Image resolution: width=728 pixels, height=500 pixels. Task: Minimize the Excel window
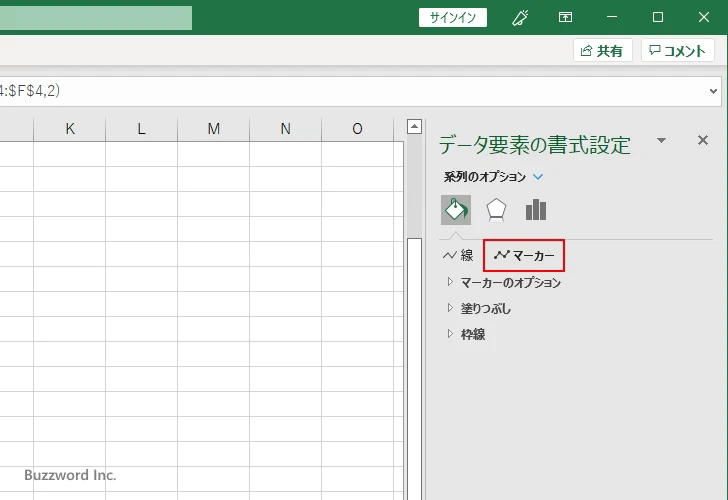tap(612, 18)
